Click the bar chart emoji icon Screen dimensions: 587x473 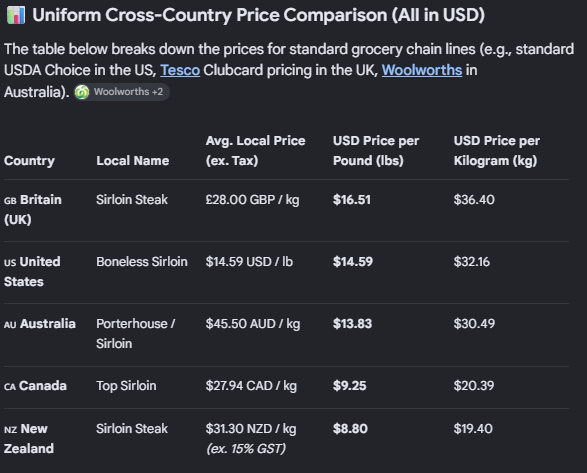click(x=16, y=15)
